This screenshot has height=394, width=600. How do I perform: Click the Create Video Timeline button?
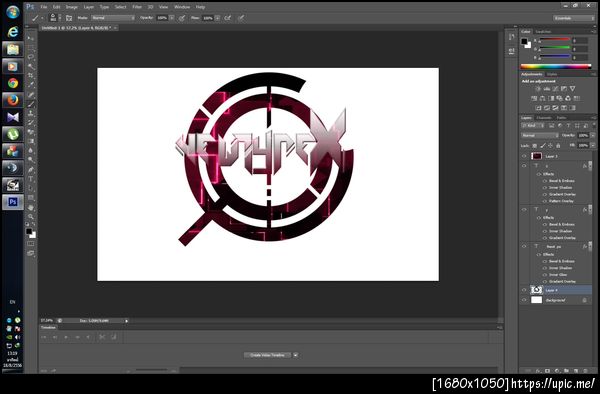(x=267, y=355)
